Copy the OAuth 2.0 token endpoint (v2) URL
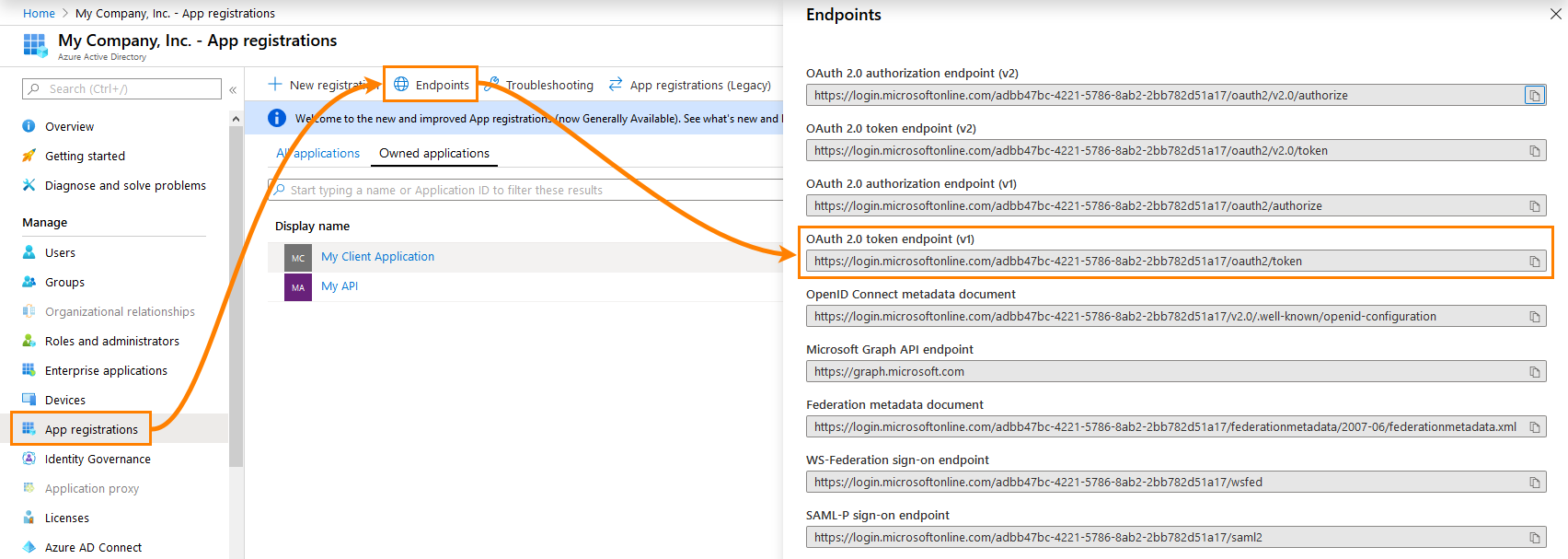Viewport: 1568px width, 559px height. (1534, 151)
